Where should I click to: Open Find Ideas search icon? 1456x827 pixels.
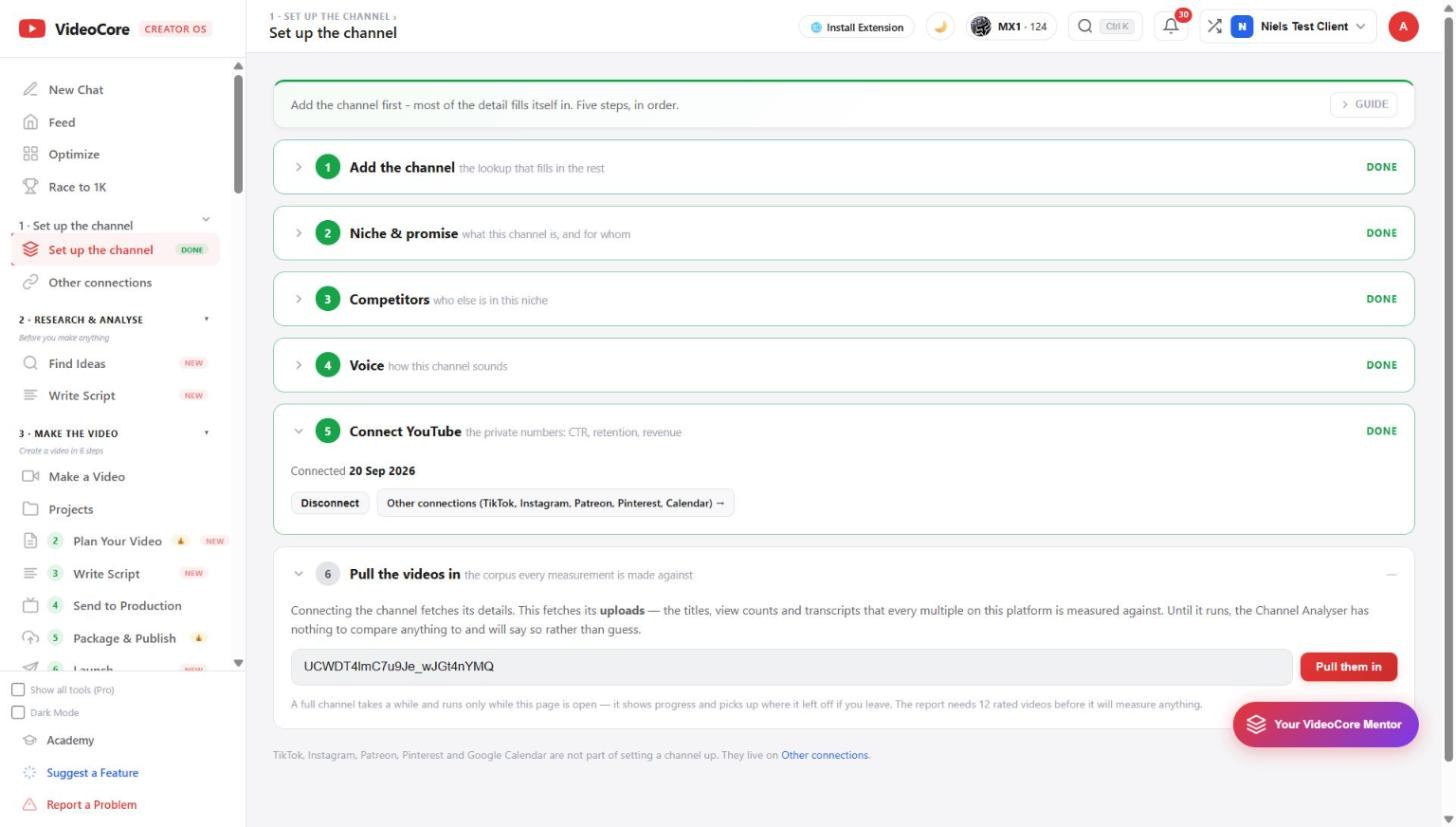(30, 363)
